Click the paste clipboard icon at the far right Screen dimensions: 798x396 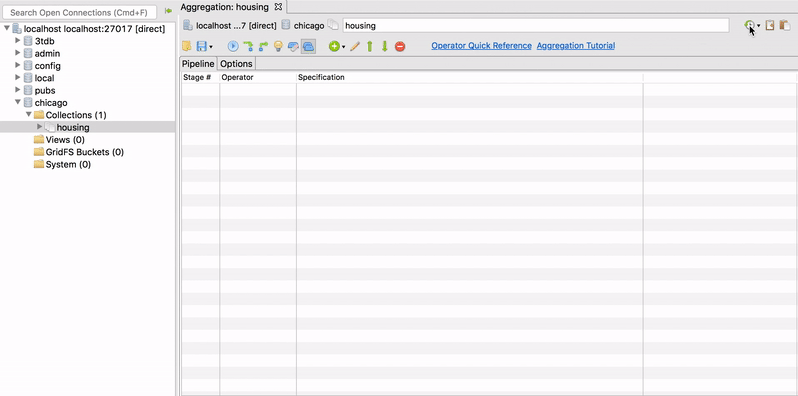[x=785, y=25]
